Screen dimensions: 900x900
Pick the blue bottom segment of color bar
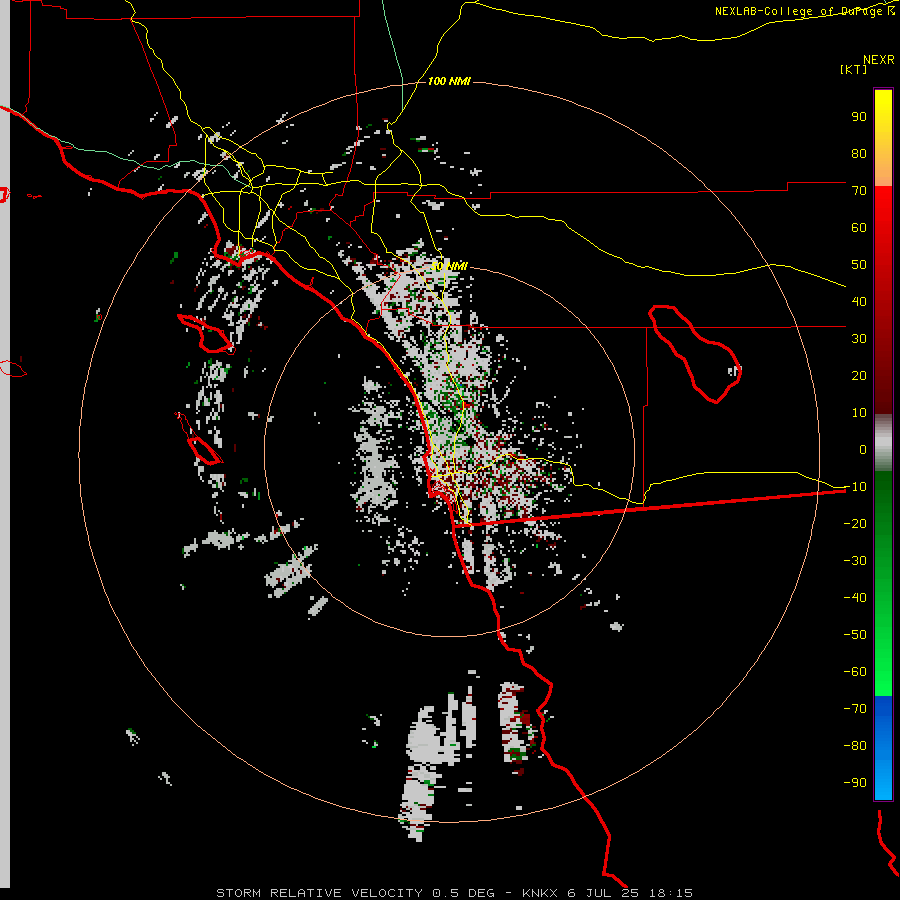[883, 748]
